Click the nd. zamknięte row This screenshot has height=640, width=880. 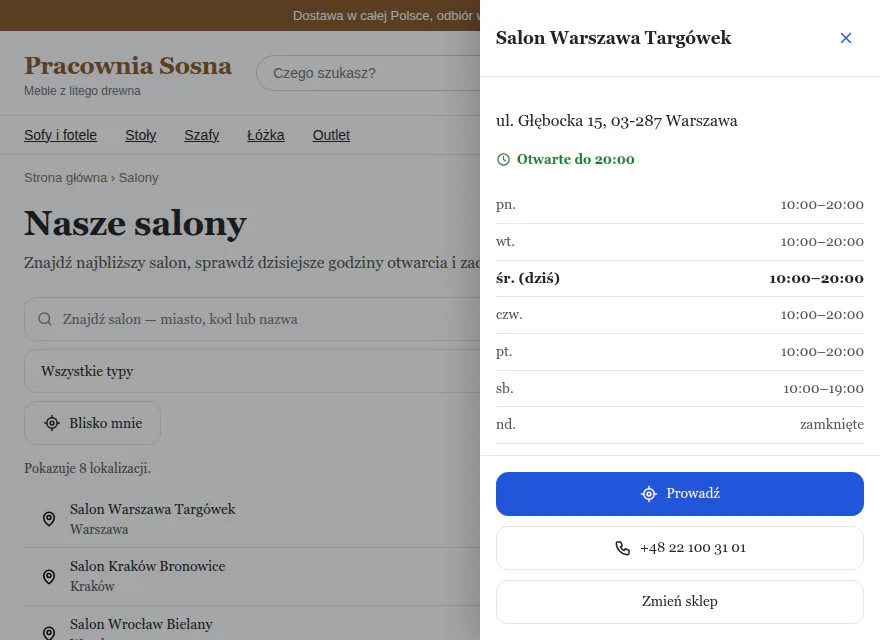pyautogui.click(x=680, y=425)
